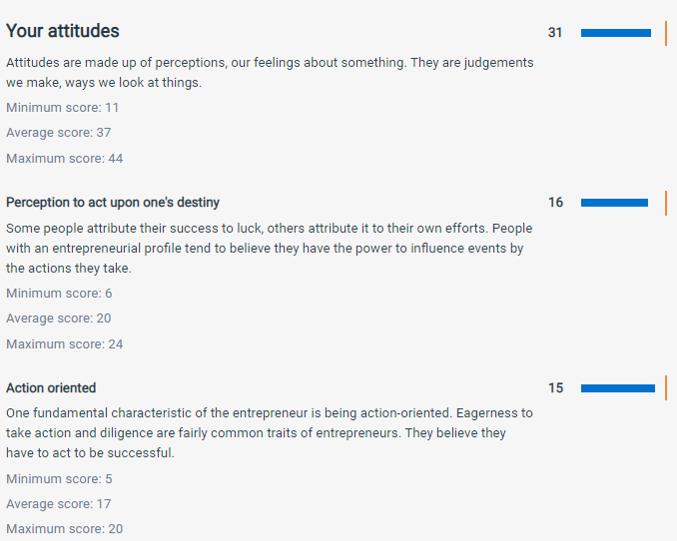Click the orange marker beside attitudes score 31
This screenshot has height=541, width=677.
[666, 33]
